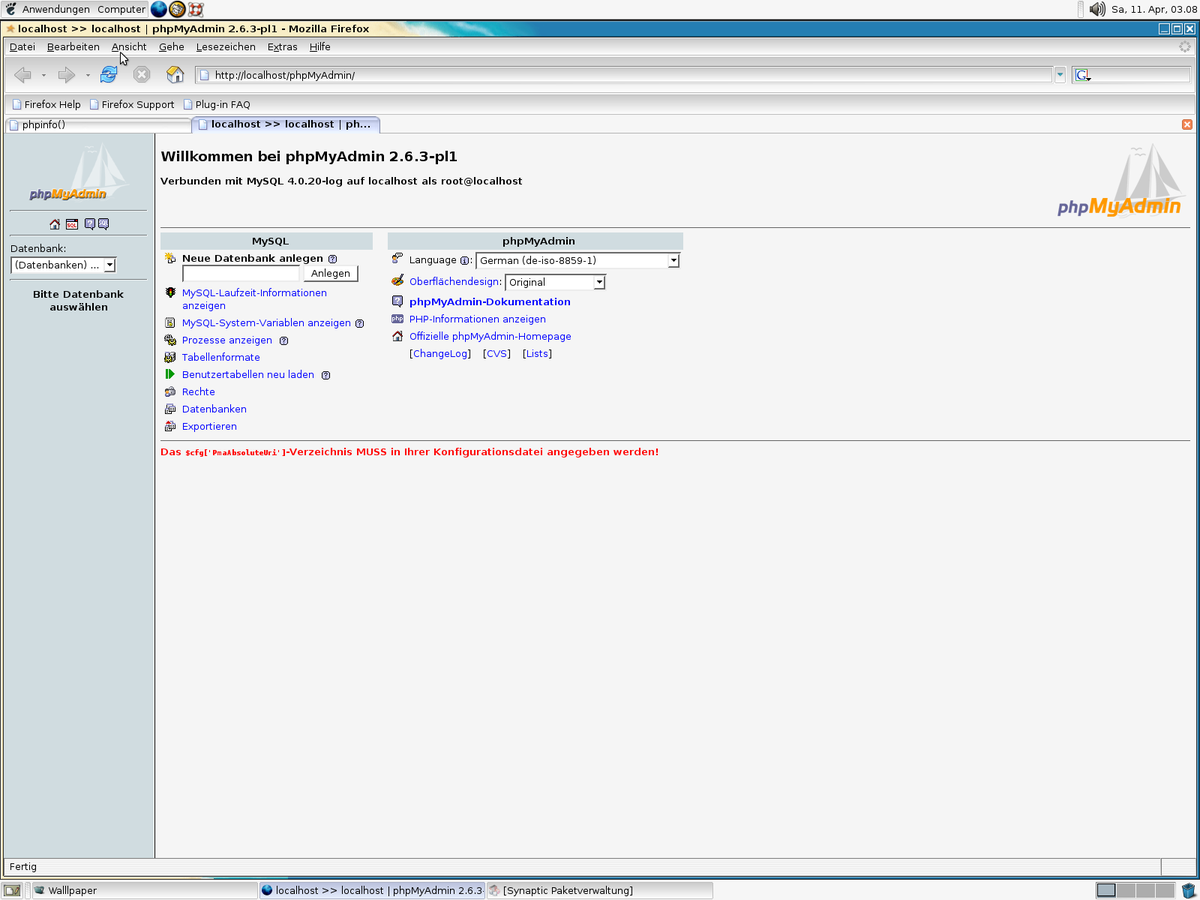Open the Plug-in FAQ bookmark
This screenshot has width=1200, height=900.
pos(216,104)
